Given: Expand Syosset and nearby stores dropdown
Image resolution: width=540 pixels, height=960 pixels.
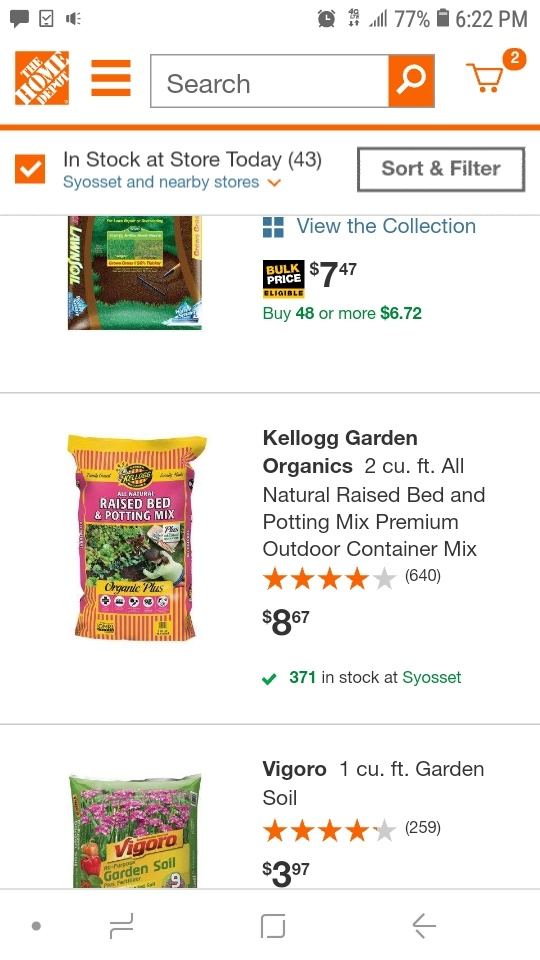Looking at the screenshot, I should pyautogui.click(x=172, y=182).
